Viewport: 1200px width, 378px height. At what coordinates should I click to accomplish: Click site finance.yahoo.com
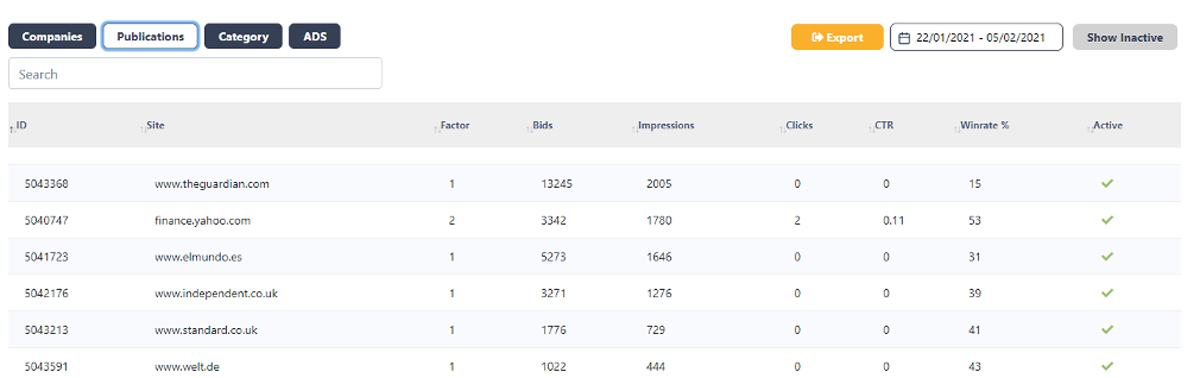click(x=202, y=220)
